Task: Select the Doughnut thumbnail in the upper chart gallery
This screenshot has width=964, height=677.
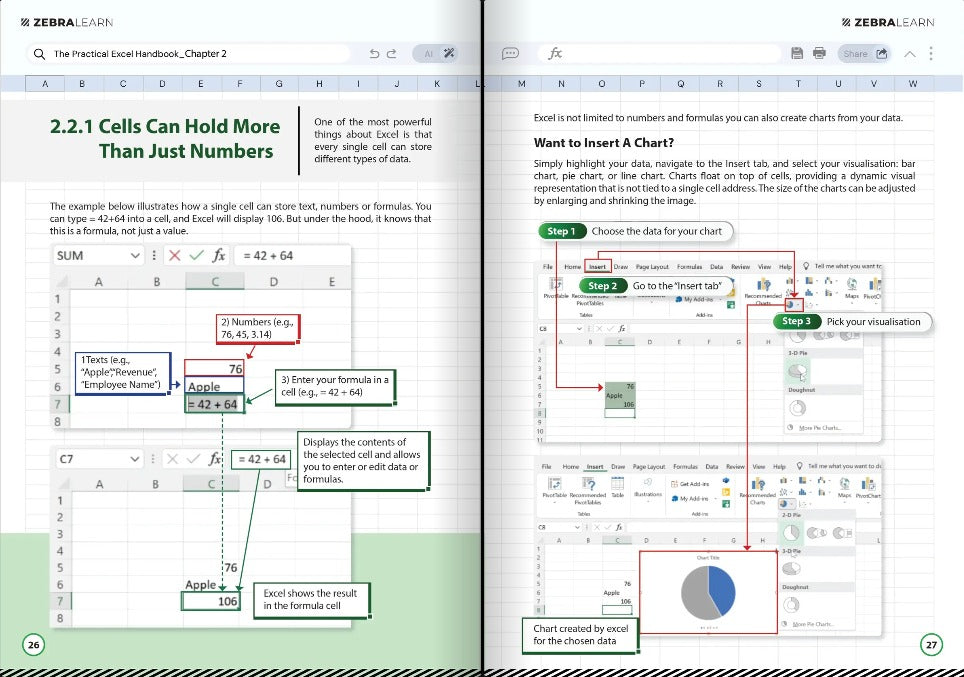Action: pyautogui.click(x=797, y=407)
